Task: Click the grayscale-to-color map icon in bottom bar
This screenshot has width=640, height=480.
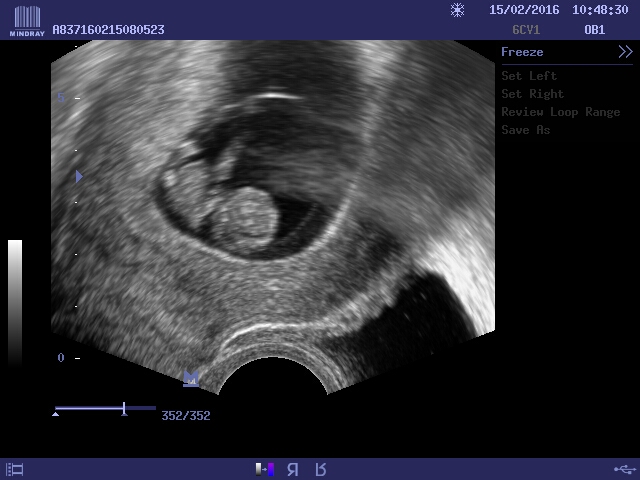Action: (x=265, y=469)
